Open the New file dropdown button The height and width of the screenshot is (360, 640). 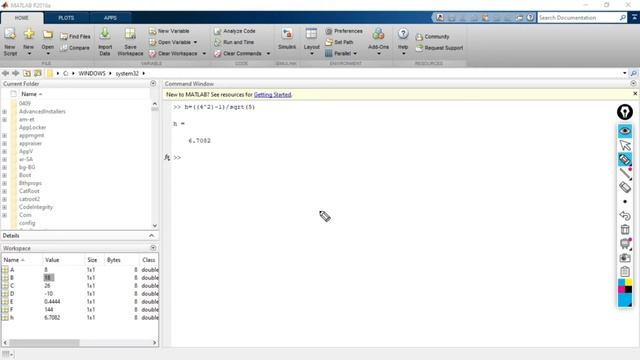[x=29, y=42]
